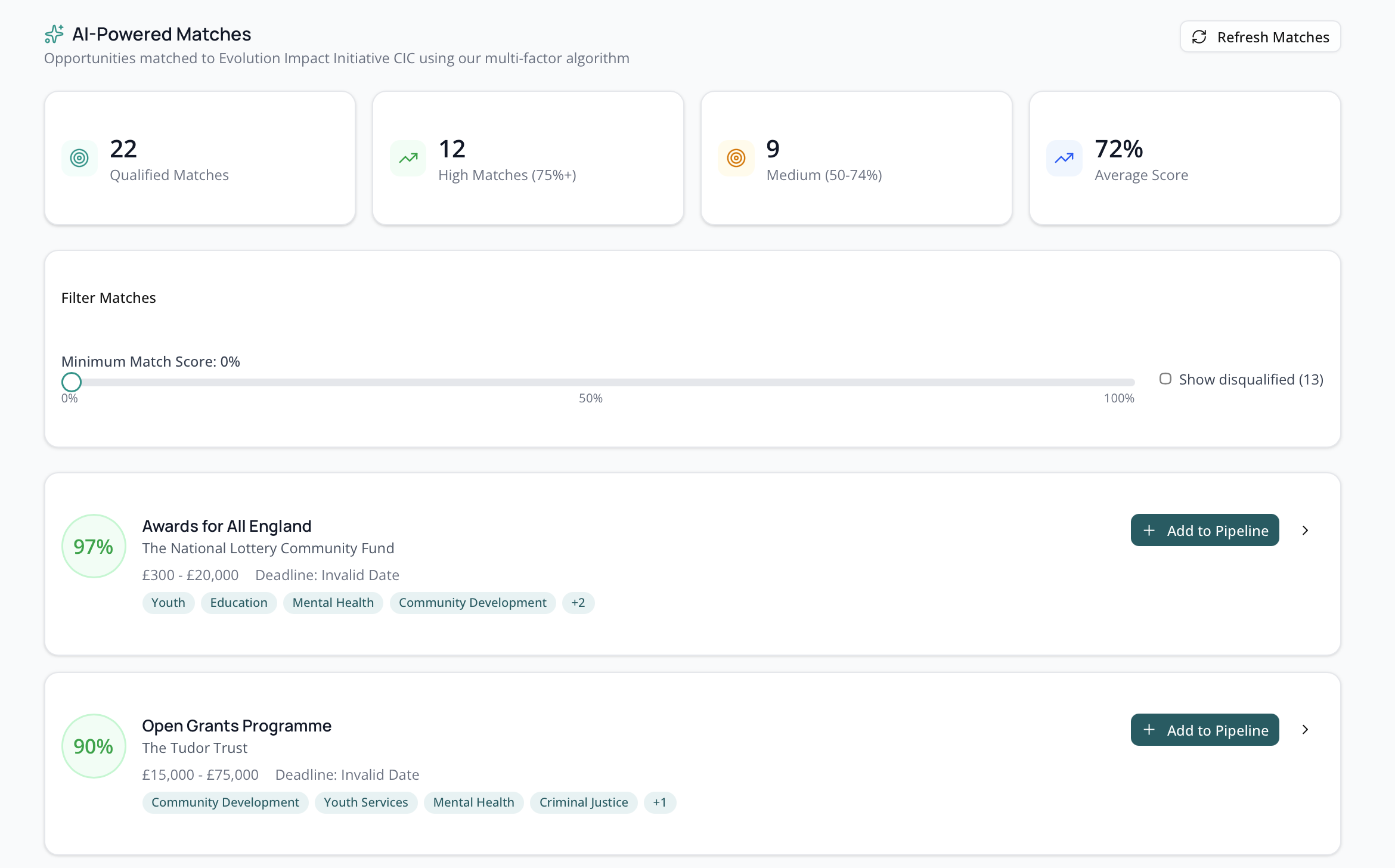Expand Awards for All England details chevron
This screenshot has width=1395, height=868.
[1305, 530]
